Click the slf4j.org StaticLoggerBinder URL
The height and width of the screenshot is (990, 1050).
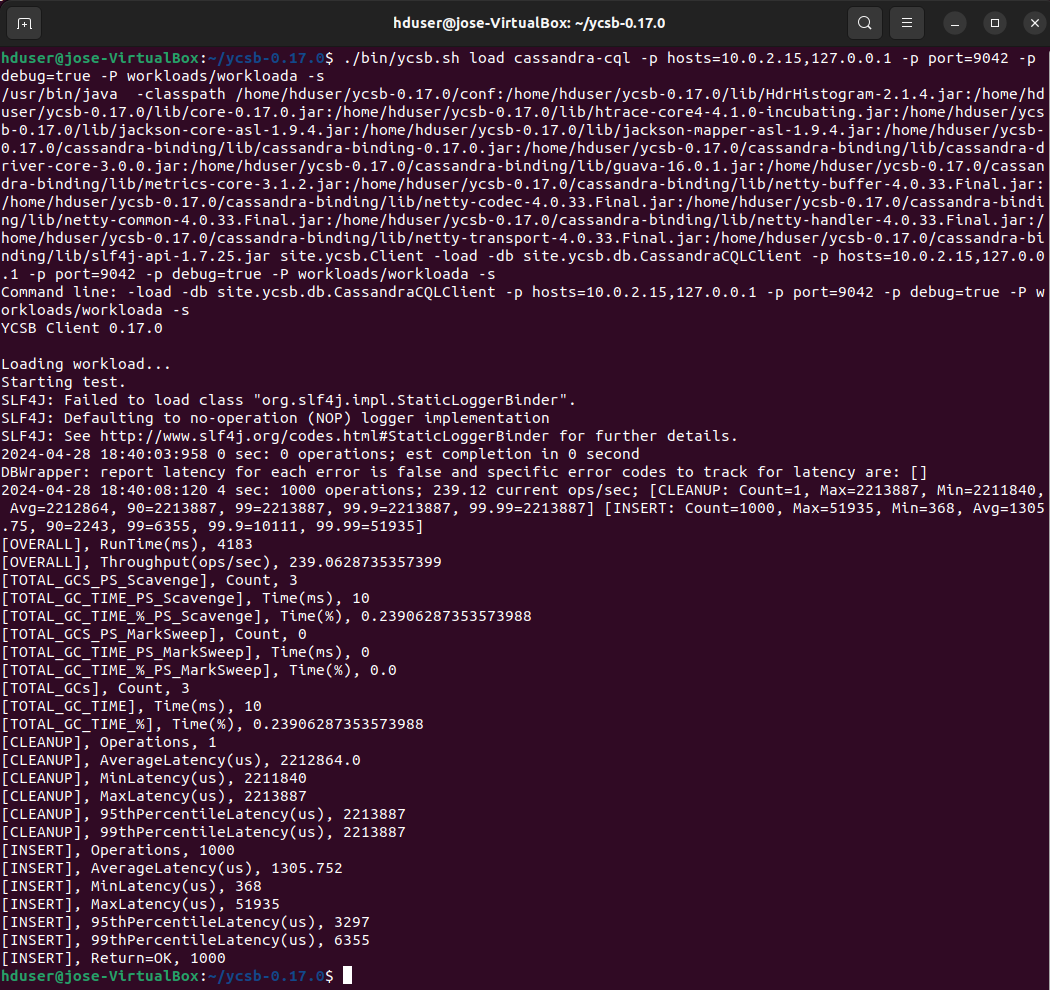(x=324, y=436)
